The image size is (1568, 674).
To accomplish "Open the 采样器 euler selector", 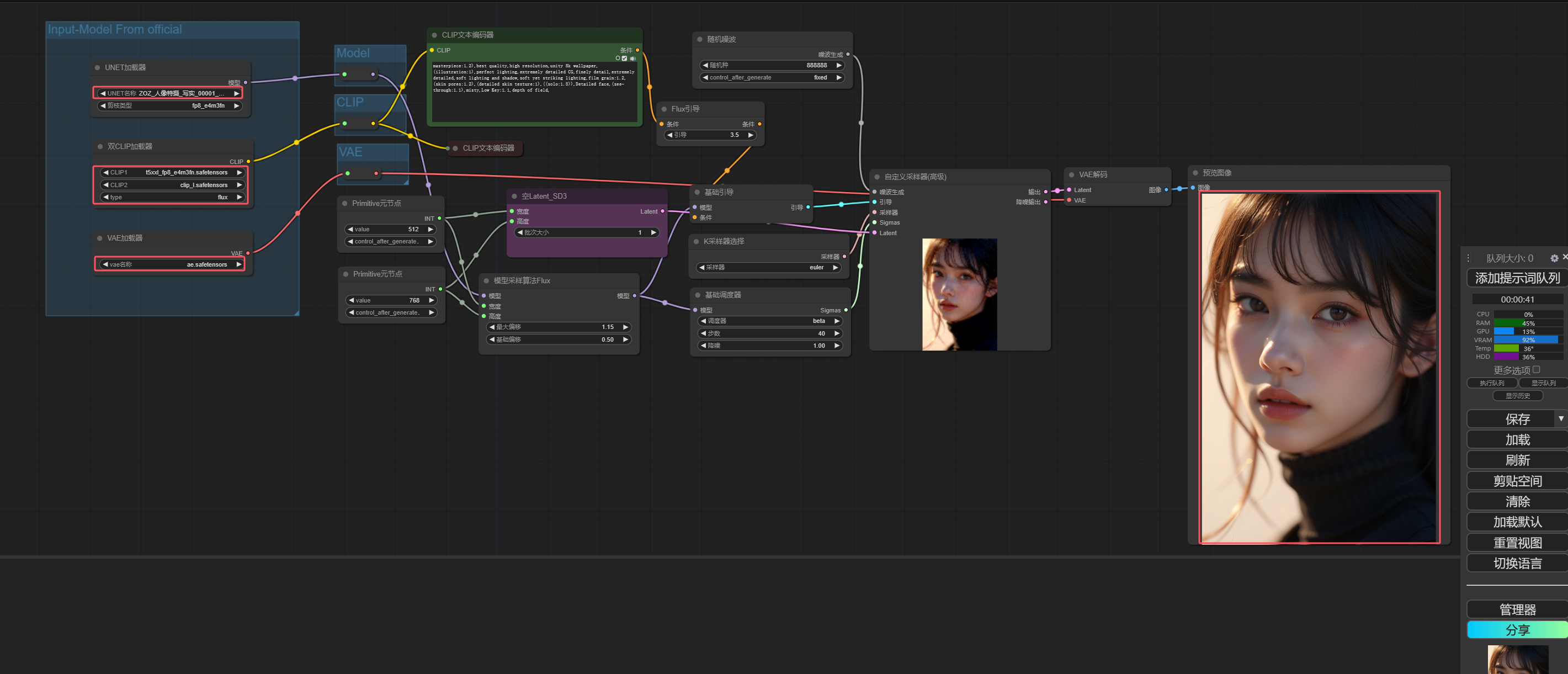I will click(x=769, y=267).
